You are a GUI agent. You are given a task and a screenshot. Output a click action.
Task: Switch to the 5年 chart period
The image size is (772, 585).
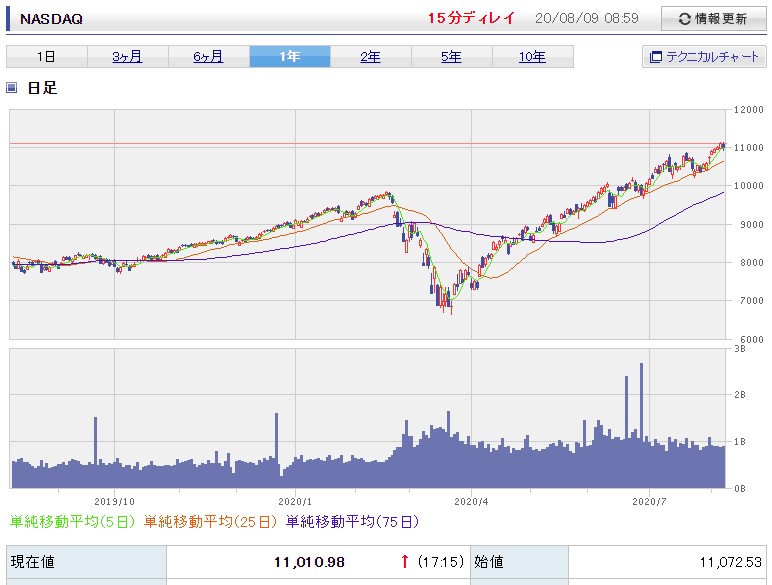click(451, 57)
